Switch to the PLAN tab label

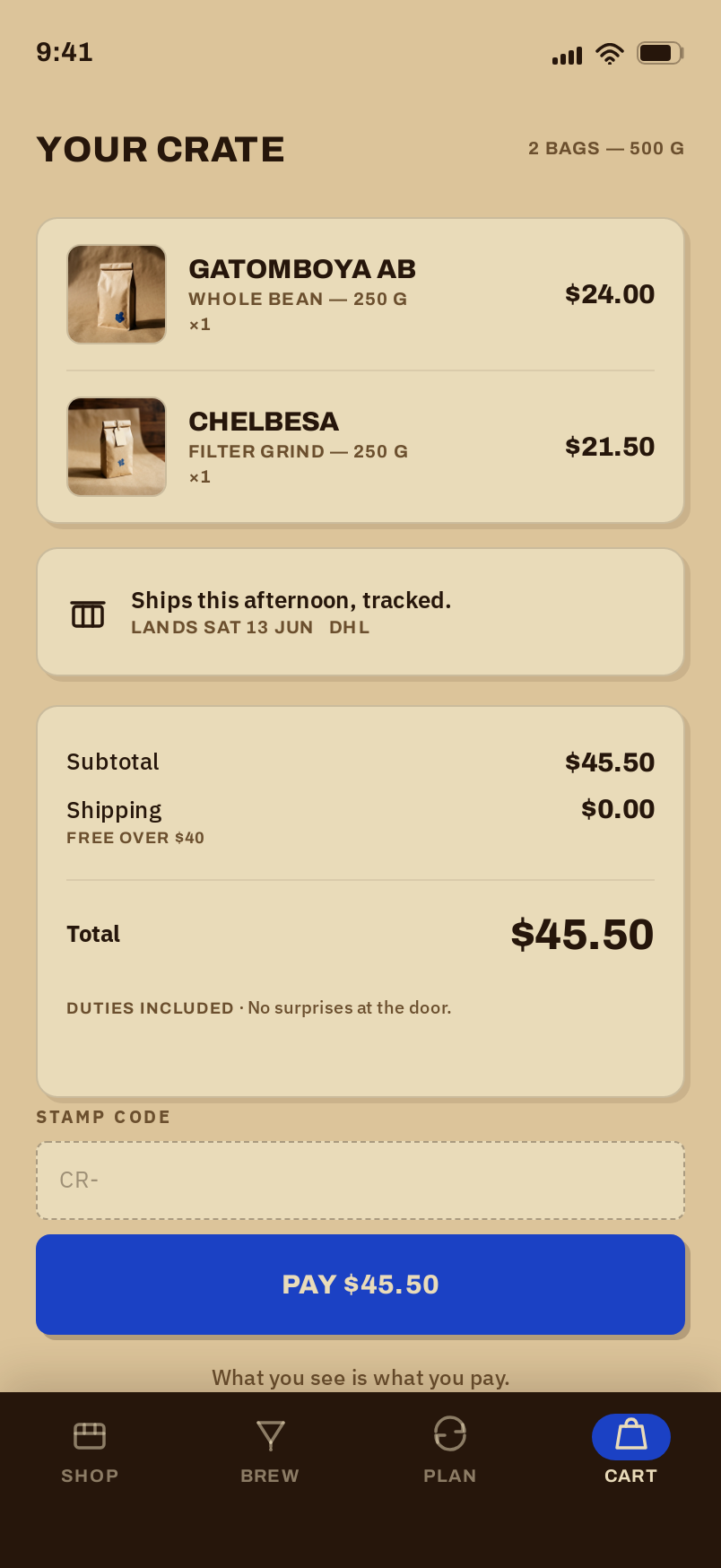coord(450,1476)
